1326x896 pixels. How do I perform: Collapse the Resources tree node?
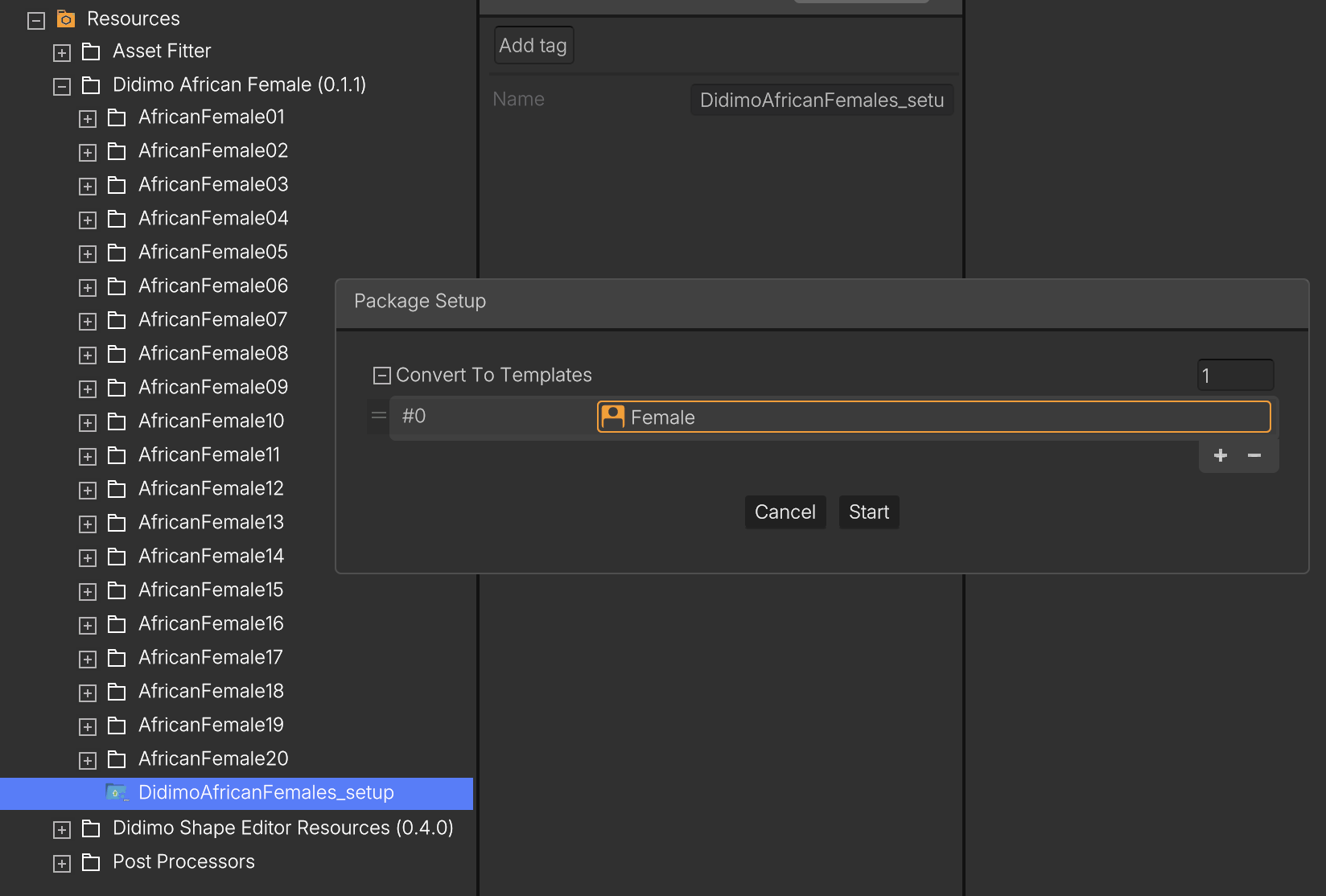tap(36, 21)
